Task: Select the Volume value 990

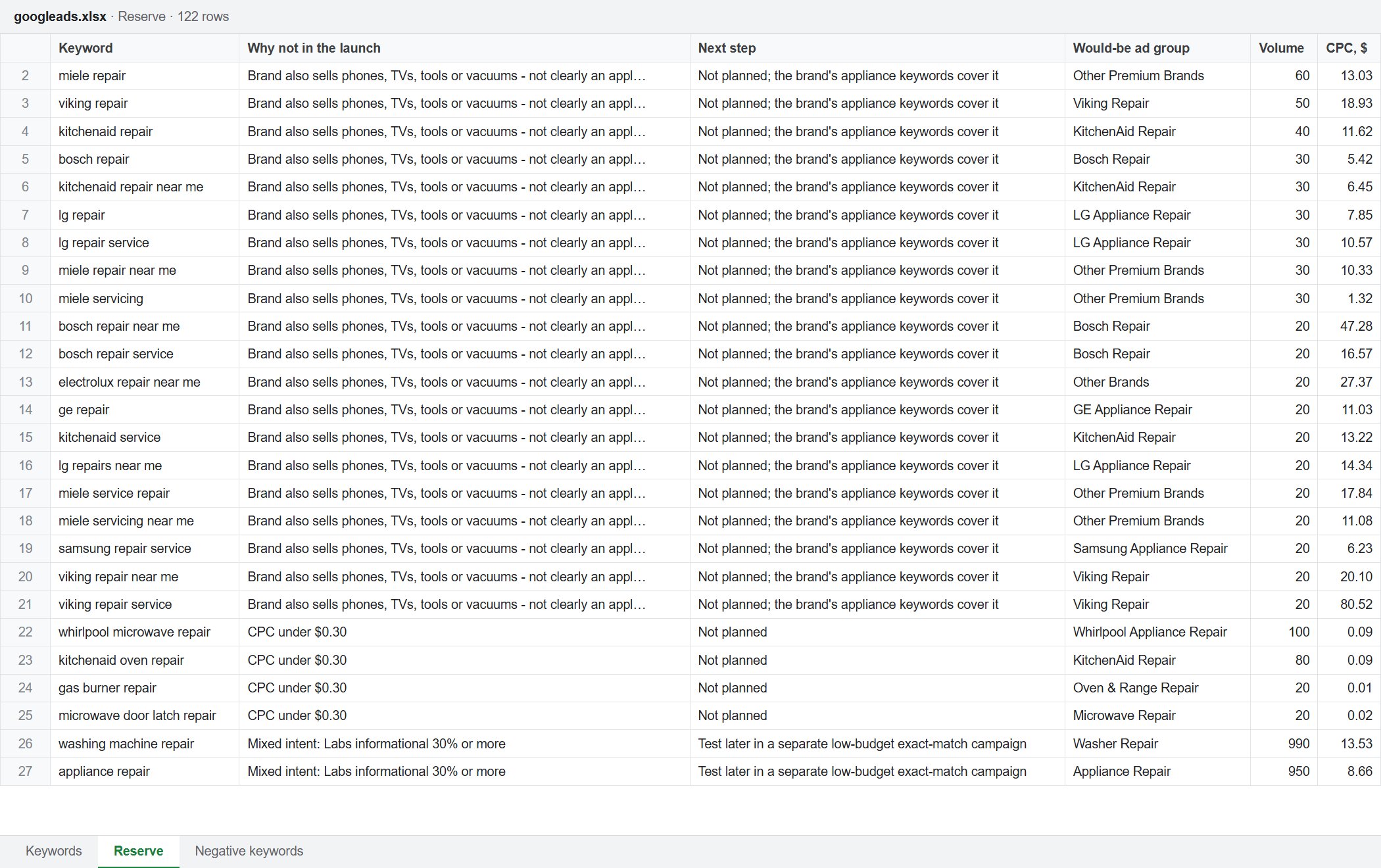Action: (1284, 744)
